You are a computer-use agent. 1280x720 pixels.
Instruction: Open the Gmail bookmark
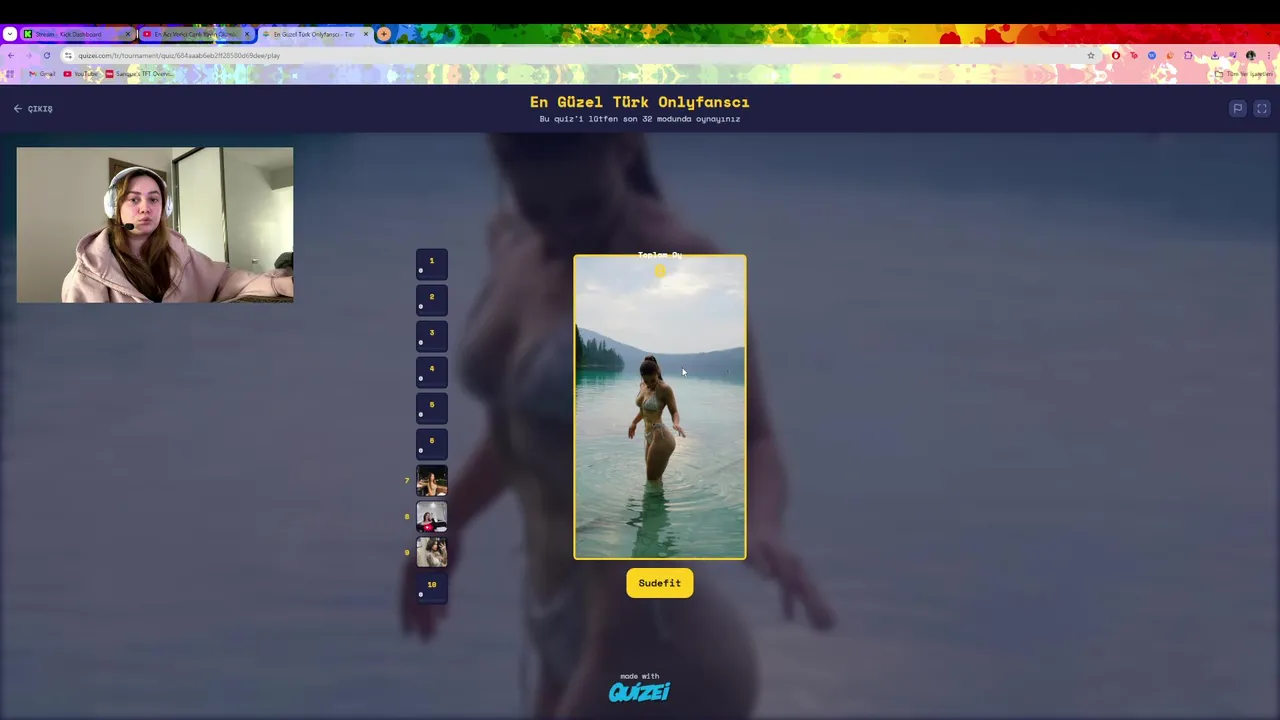[x=42, y=73]
